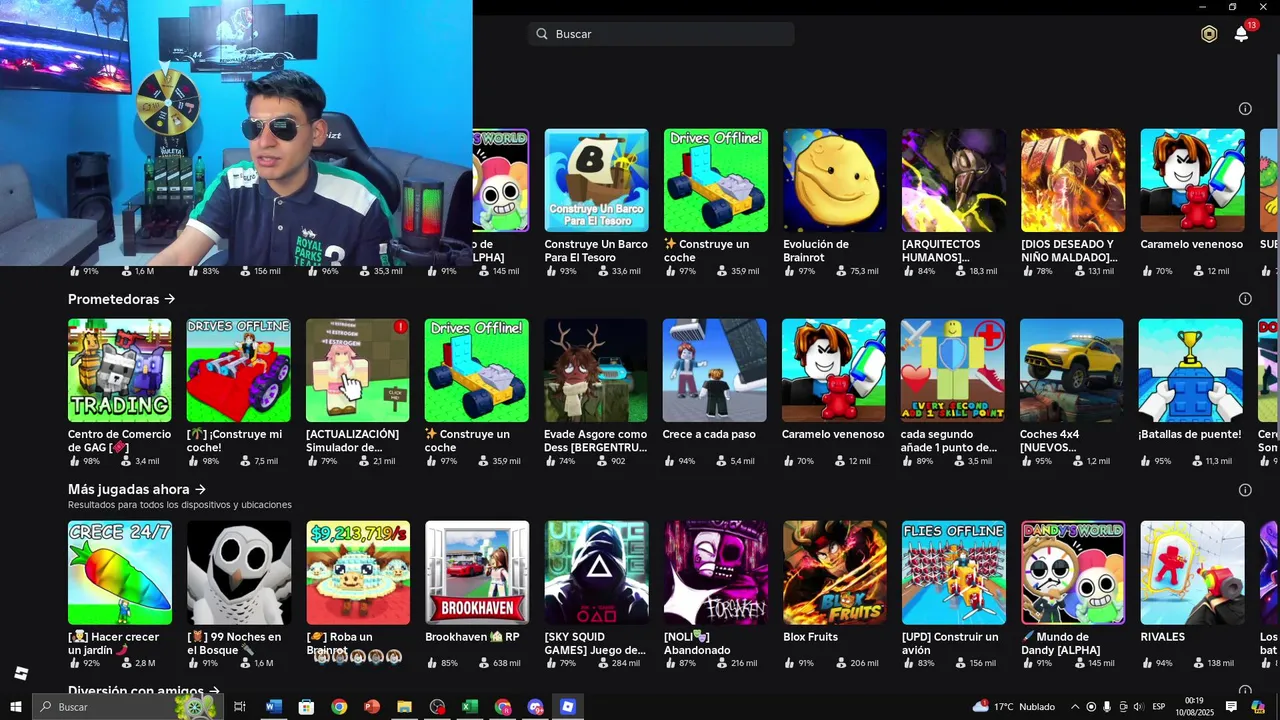Click the magnifier icon in Roblox search bar
Image resolution: width=1280 pixels, height=720 pixels.
[542, 34]
